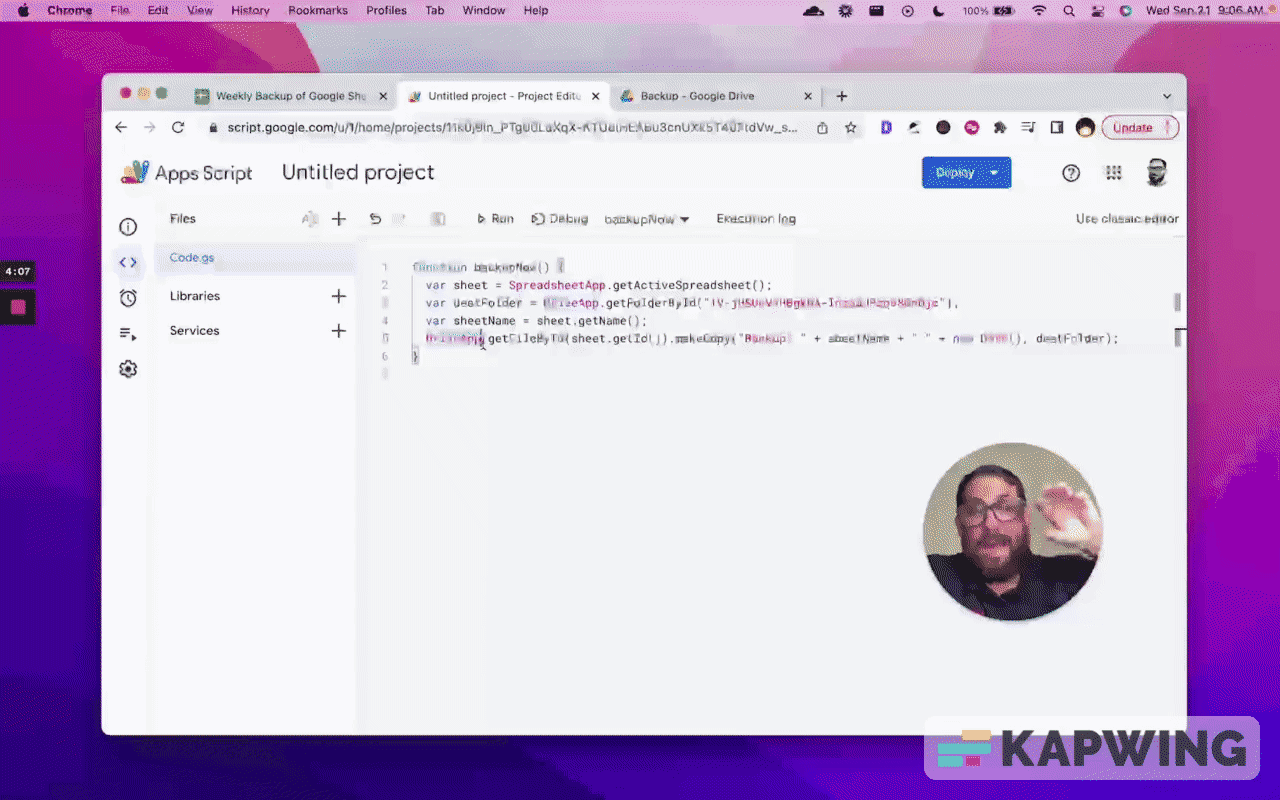The image size is (1280, 800).
Task: Toggle Chrome side panel icon
Action: (x=1056, y=128)
